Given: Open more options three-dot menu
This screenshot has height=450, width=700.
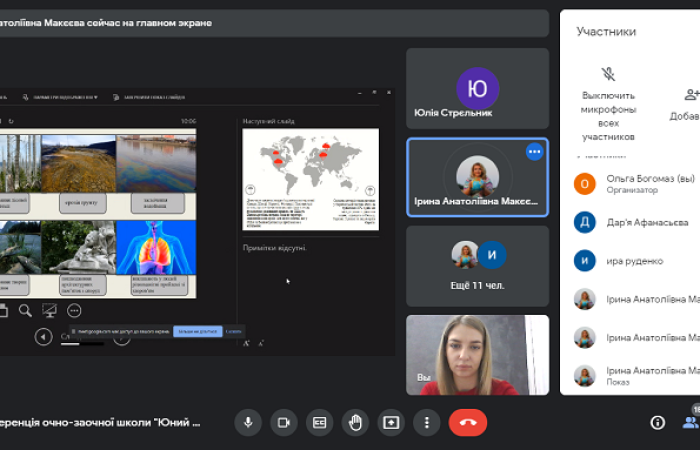Looking at the screenshot, I should (427, 422).
